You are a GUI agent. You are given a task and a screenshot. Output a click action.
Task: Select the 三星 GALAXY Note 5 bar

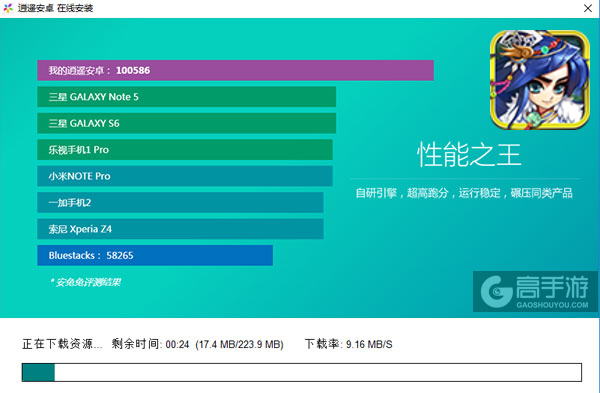point(186,97)
